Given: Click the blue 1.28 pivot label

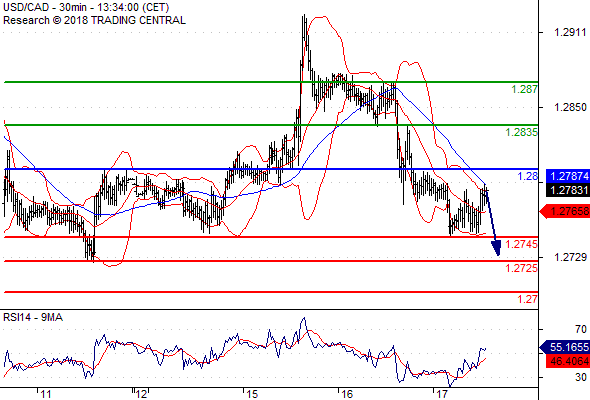Looking at the screenshot, I should point(527,176).
